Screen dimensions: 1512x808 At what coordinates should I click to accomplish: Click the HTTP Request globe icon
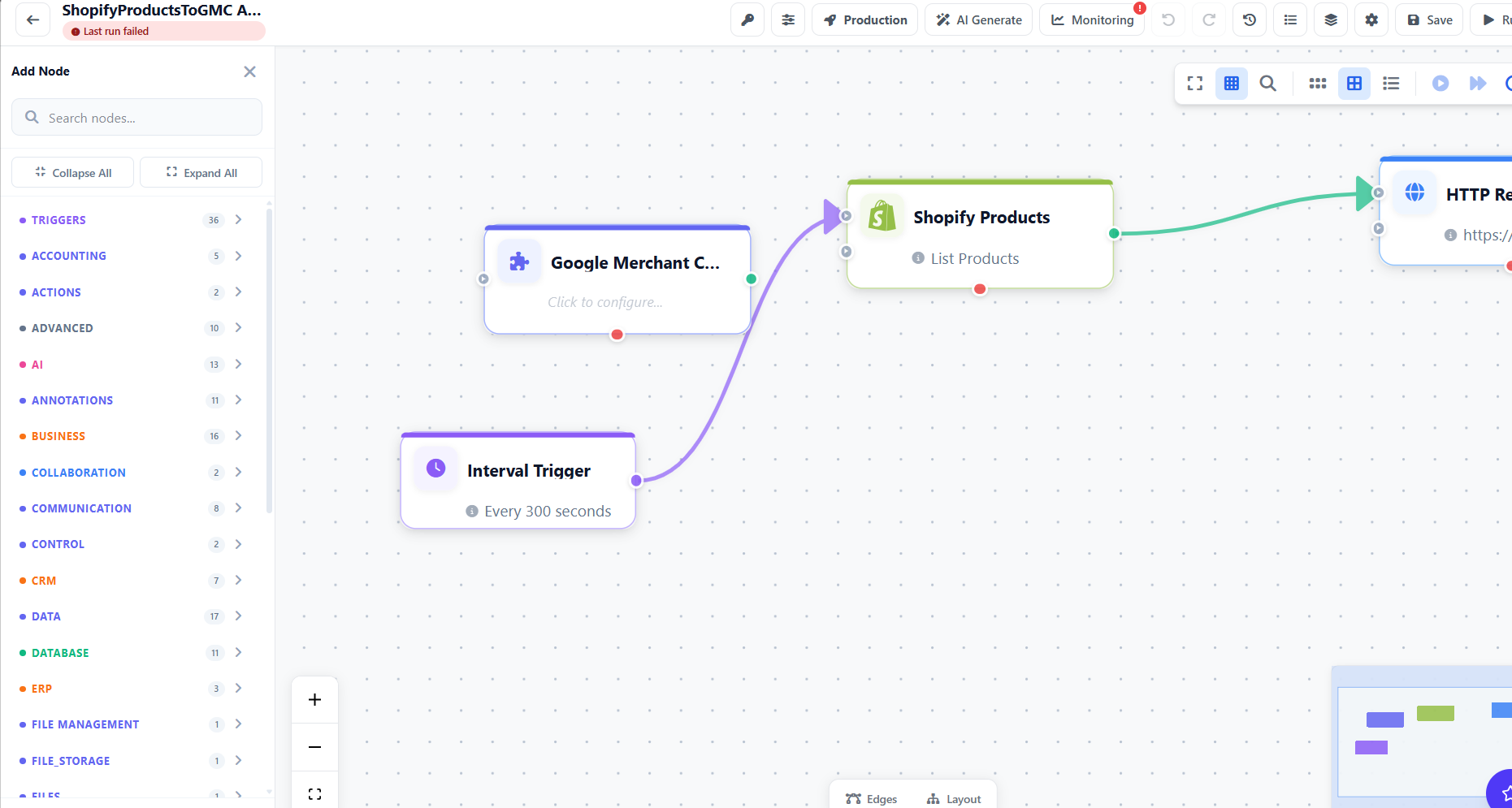point(1415,192)
